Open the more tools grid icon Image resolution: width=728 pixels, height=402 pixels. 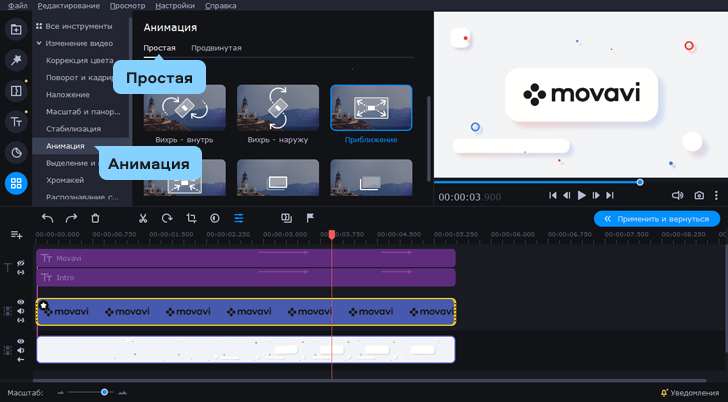(x=16, y=183)
